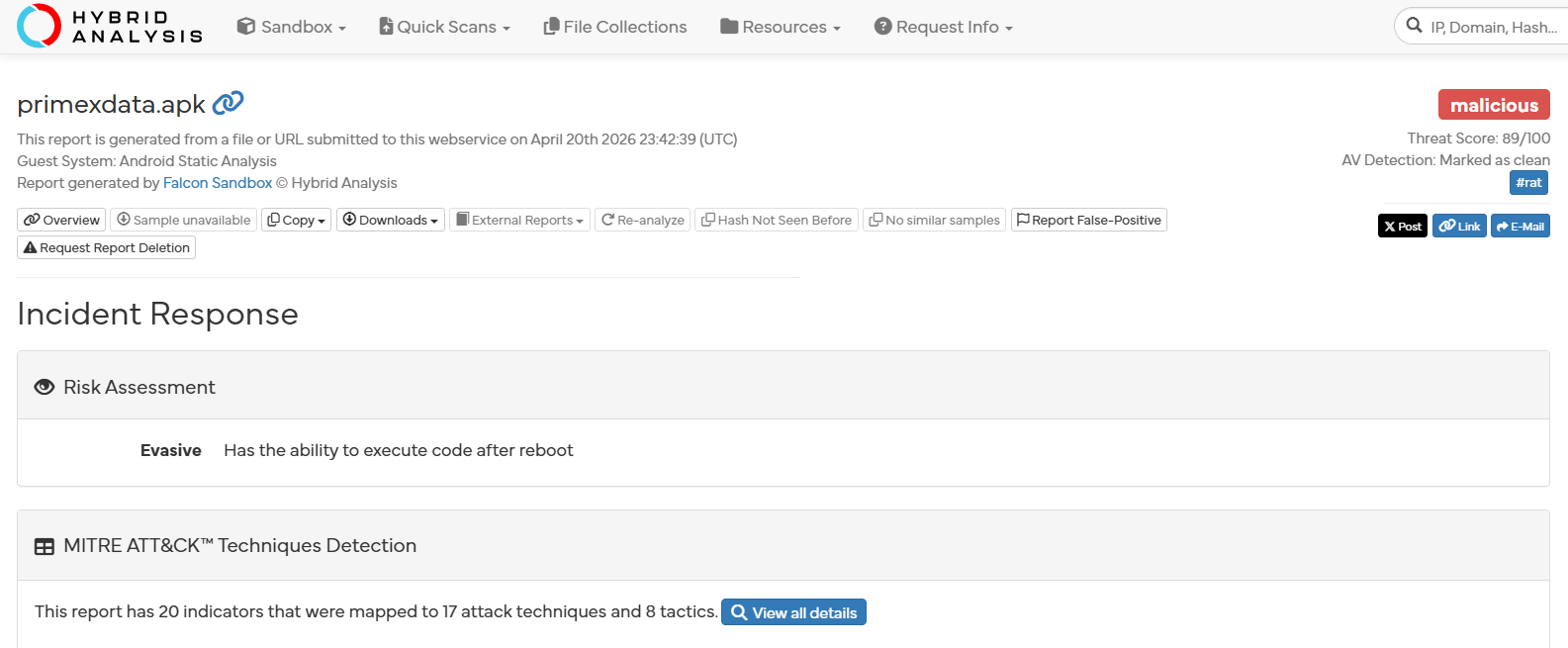This screenshot has height=648, width=1568.
Task: Expand the Copy dropdown button
Action: 296,220
